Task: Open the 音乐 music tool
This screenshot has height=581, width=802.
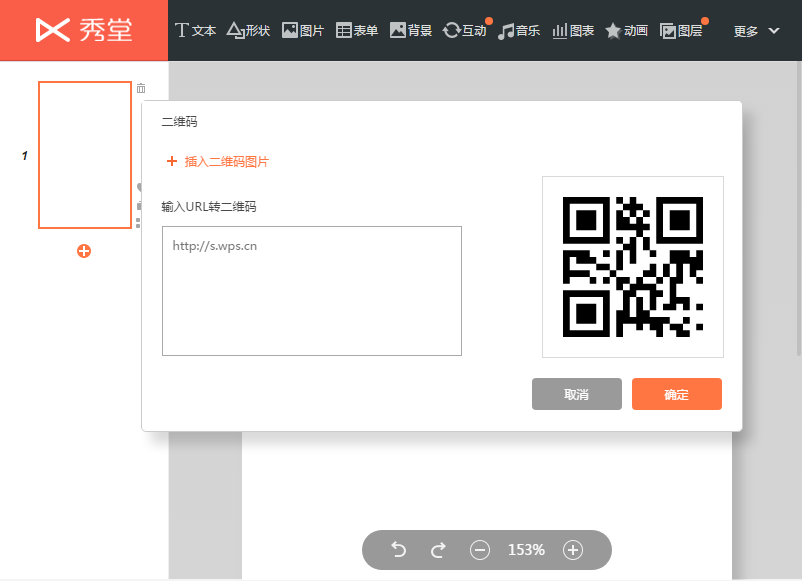Action: [519, 31]
